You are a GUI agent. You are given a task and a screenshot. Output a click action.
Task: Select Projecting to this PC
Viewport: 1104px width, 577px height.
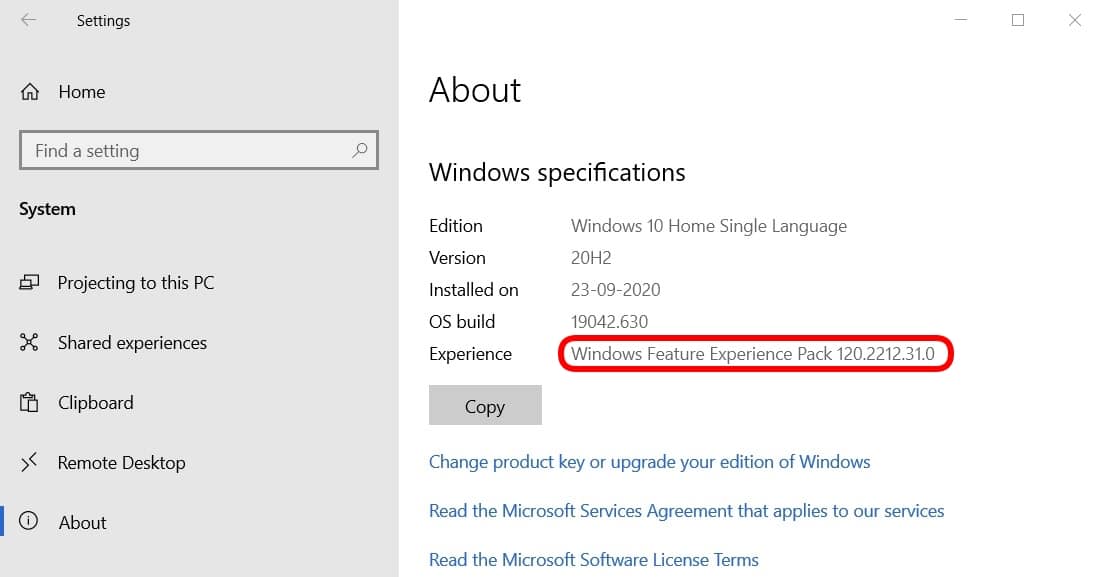point(136,283)
